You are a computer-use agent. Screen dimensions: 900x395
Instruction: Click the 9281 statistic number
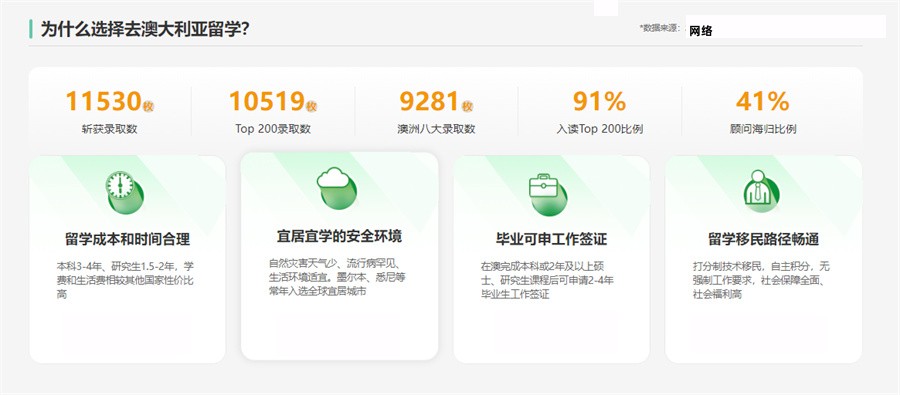(429, 102)
